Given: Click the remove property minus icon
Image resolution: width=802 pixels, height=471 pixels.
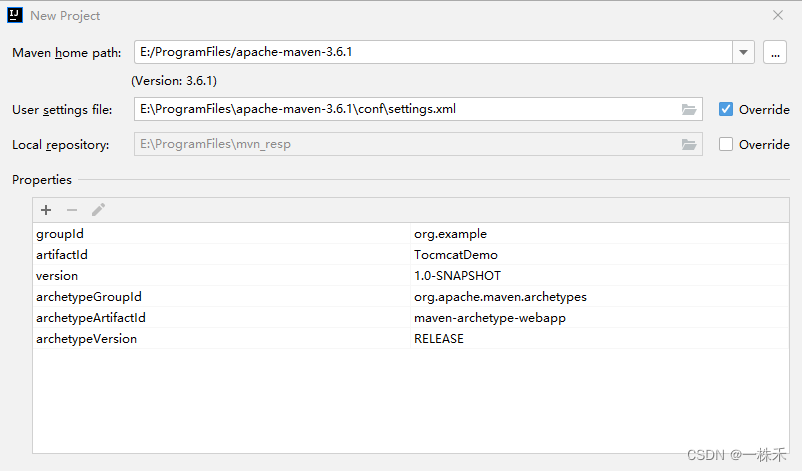Looking at the screenshot, I should pos(72,210).
